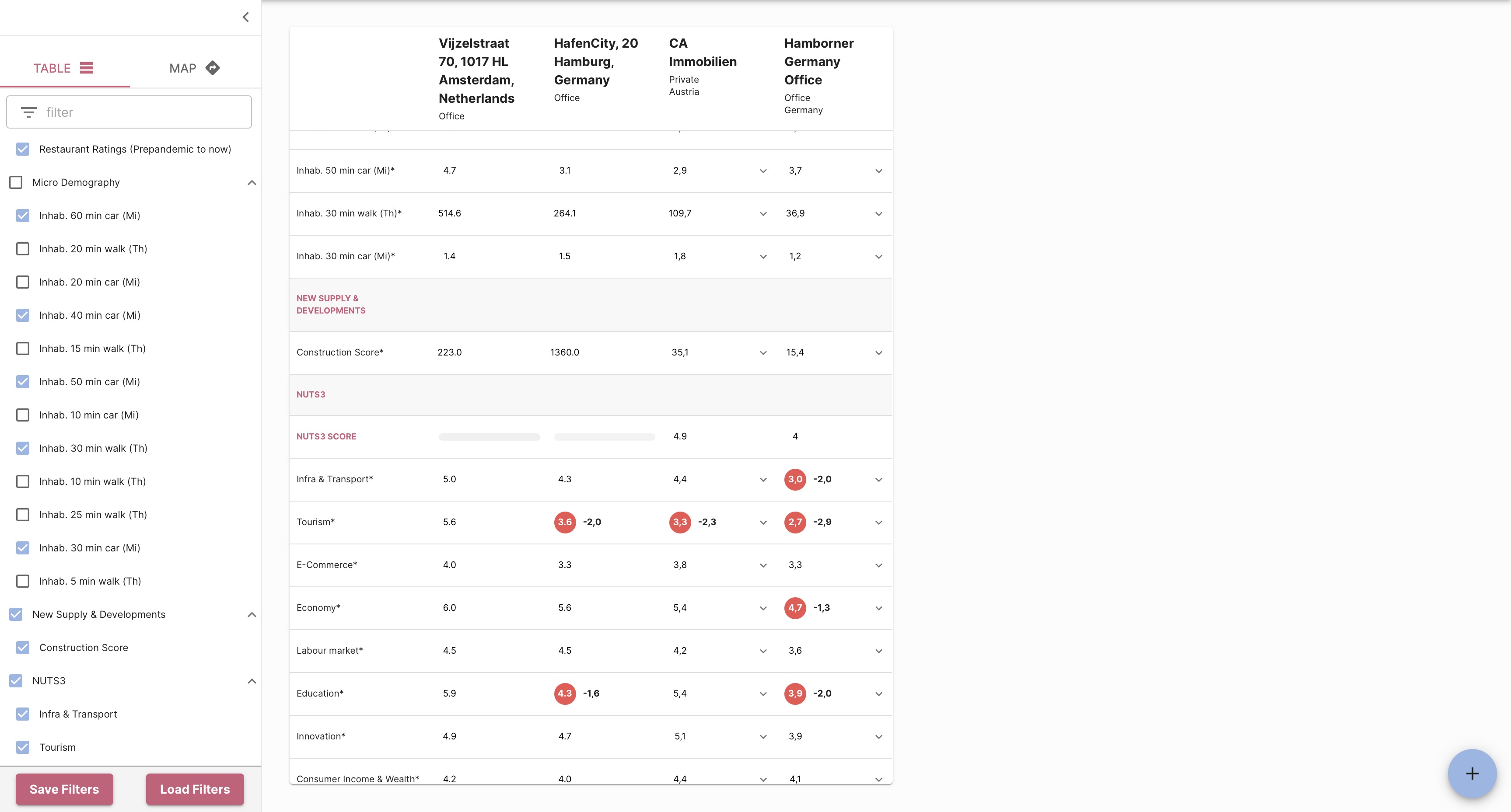The width and height of the screenshot is (1511, 812).
Task: Click Vijzelstraat NUTS3 score progress bar
Action: 489,437
